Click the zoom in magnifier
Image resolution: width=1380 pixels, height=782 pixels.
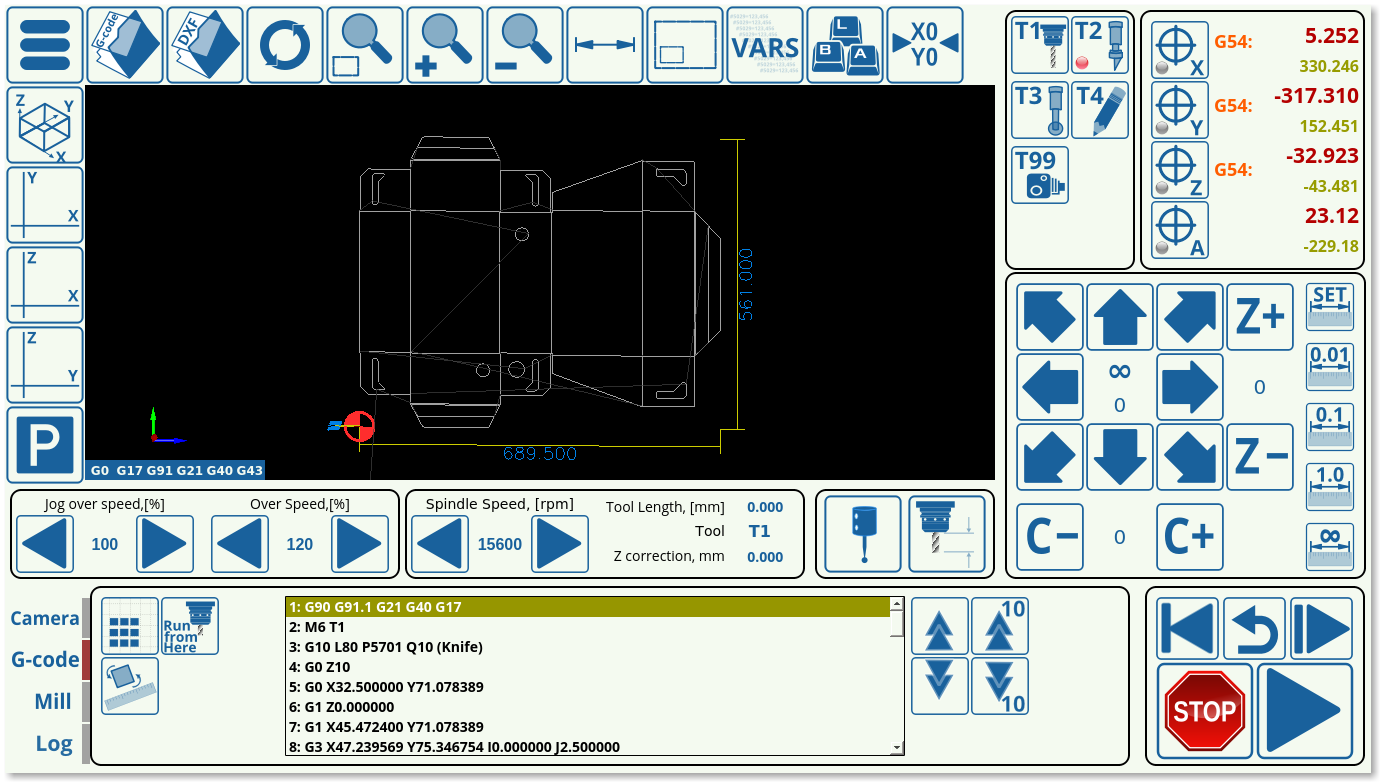445,45
